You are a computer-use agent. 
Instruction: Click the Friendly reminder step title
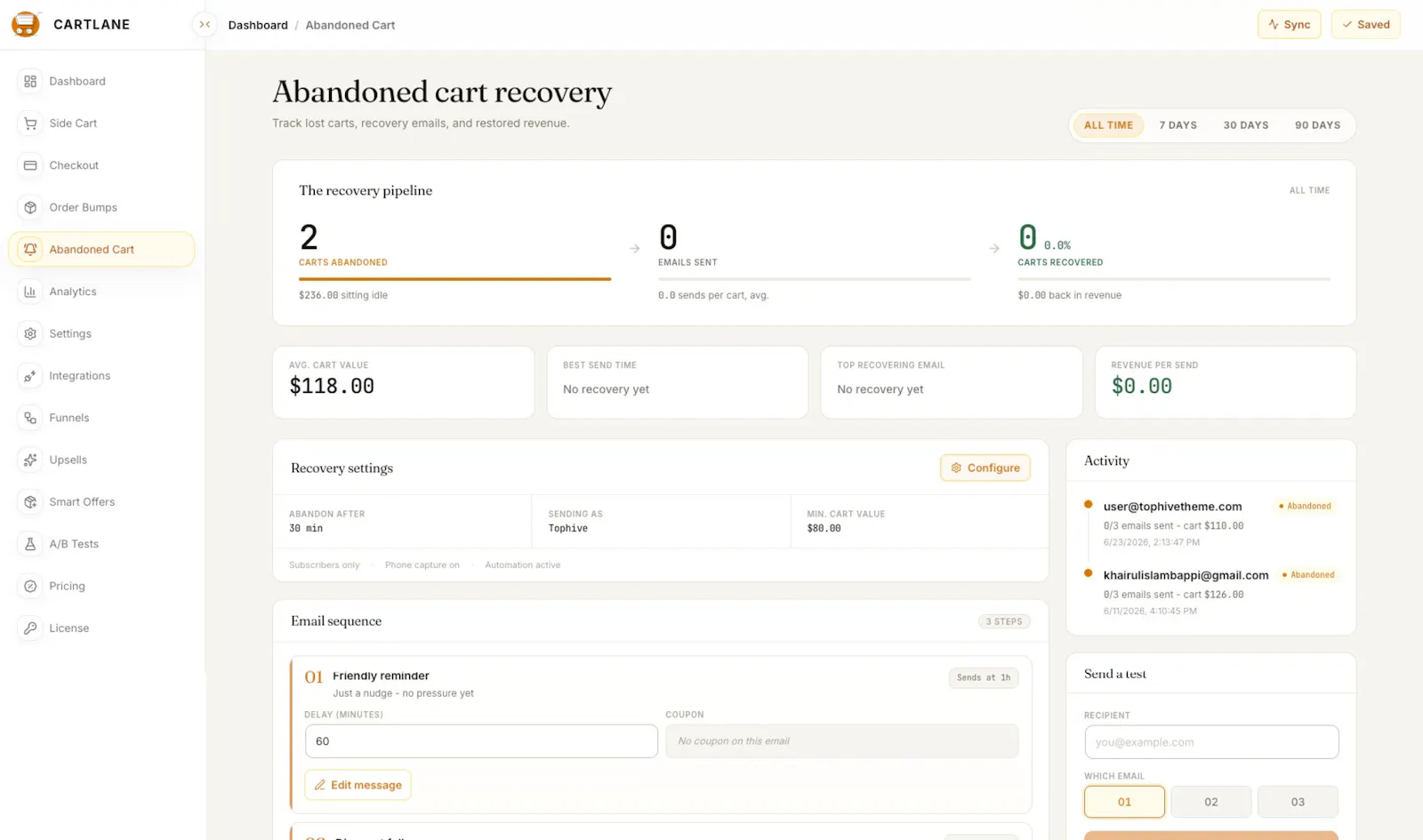(x=381, y=676)
